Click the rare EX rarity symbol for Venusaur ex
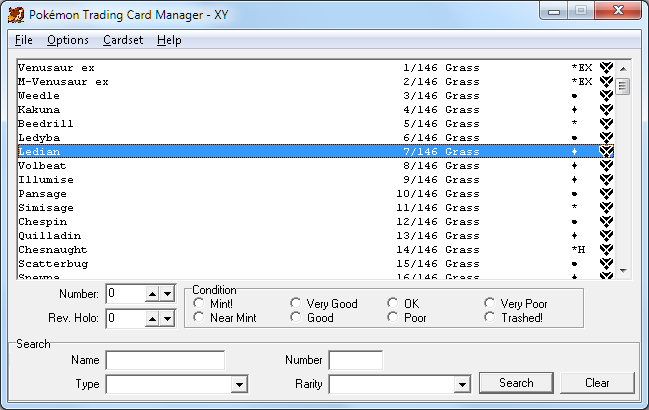This screenshot has width=649, height=410. click(x=582, y=68)
